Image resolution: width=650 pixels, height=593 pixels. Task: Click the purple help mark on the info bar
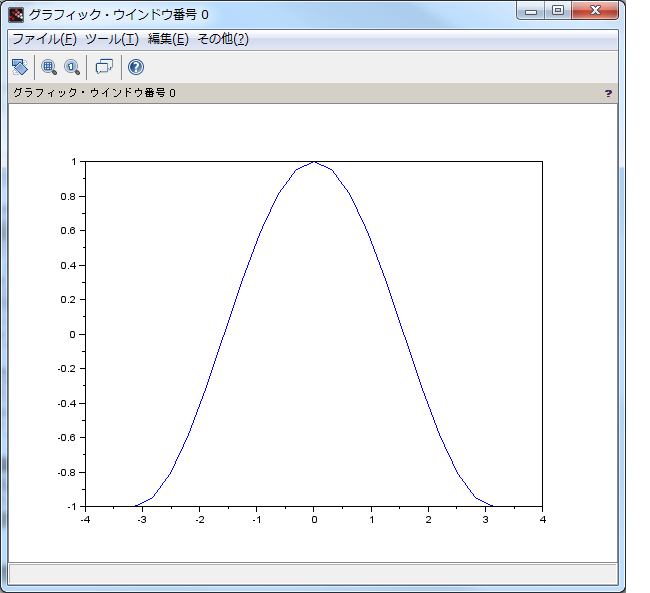(608, 93)
